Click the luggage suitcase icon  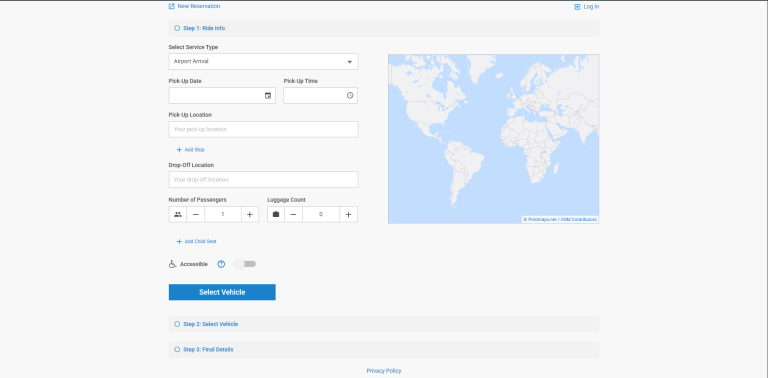coord(276,214)
